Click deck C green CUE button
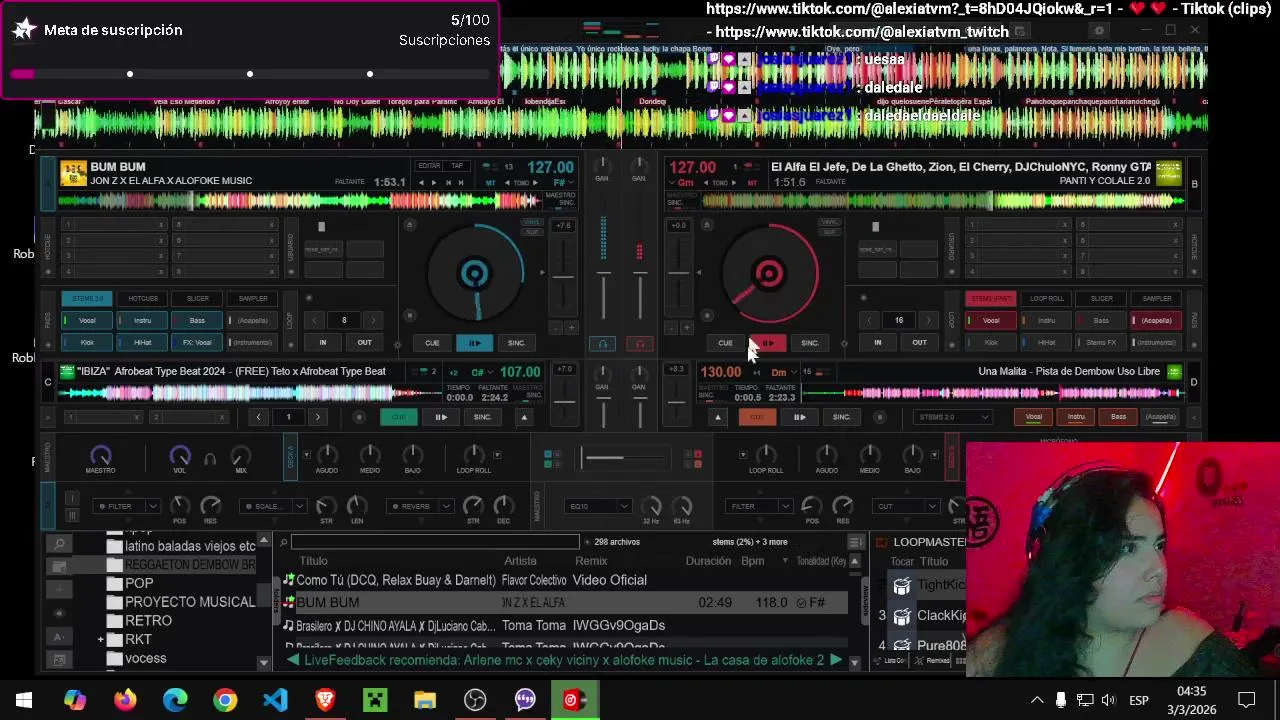The image size is (1280, 720). (x=398, y=417)
